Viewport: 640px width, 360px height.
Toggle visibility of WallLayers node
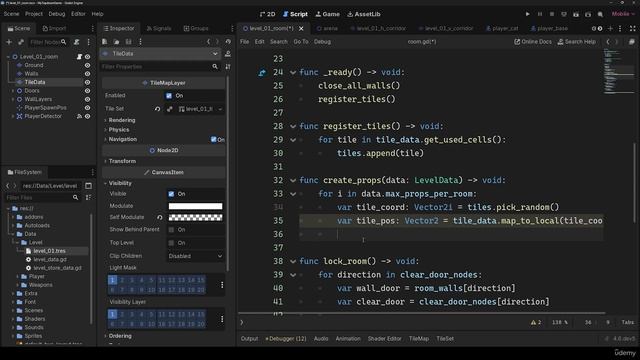(x=87, y=99)
